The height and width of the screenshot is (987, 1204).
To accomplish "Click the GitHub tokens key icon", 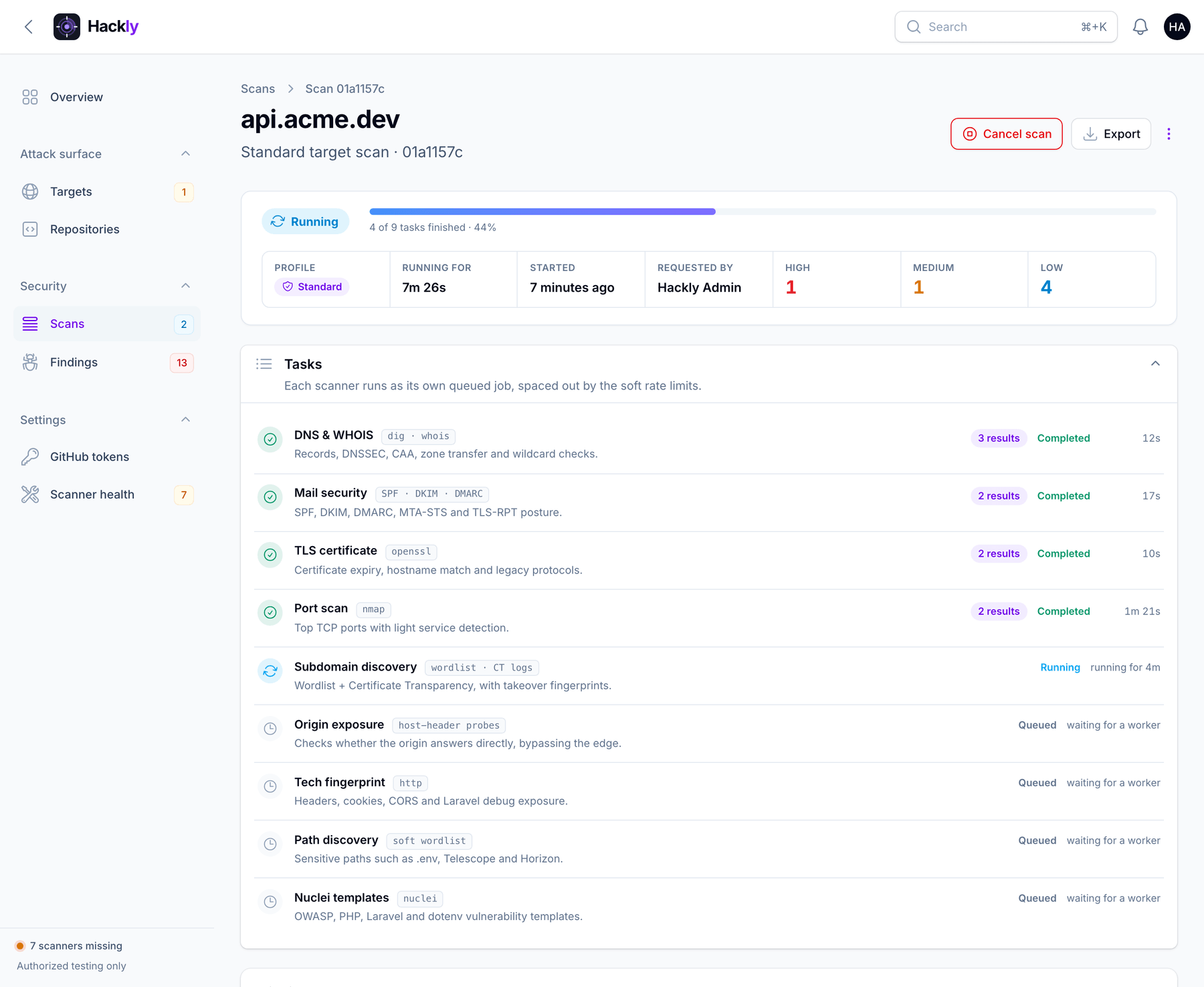I will click(30, 456).
